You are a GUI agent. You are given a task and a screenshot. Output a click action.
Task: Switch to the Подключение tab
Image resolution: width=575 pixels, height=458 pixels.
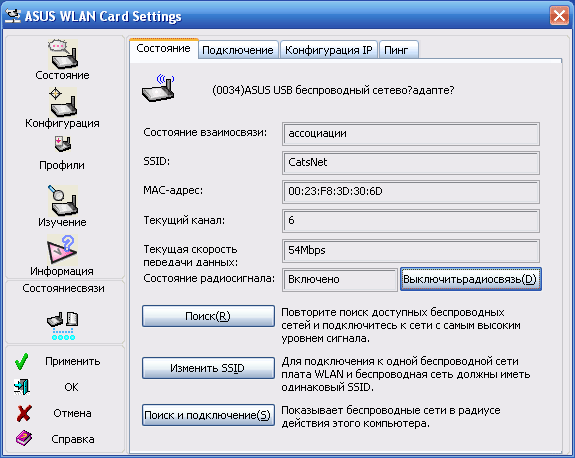pos(238,50)
